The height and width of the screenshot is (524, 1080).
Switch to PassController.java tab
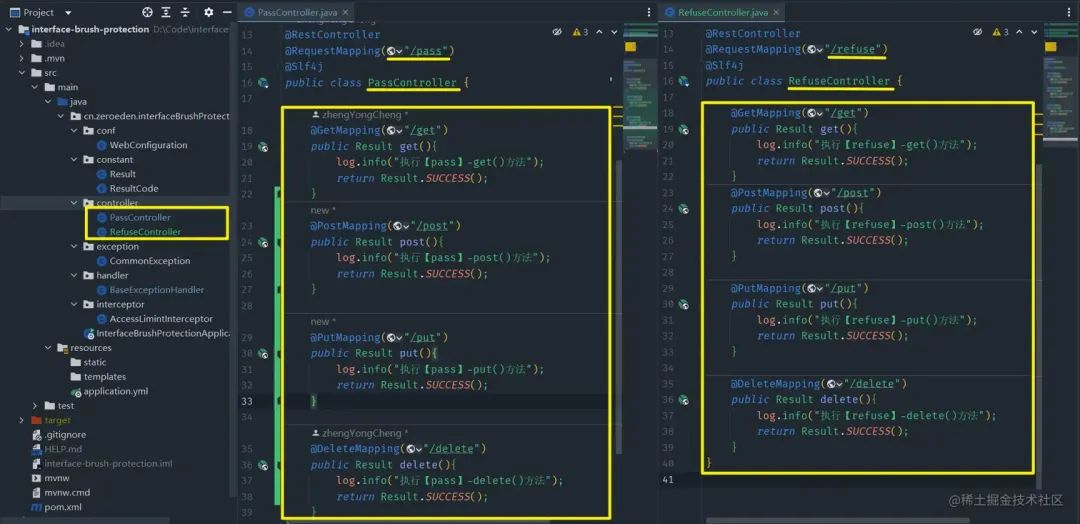pos(286,12)
